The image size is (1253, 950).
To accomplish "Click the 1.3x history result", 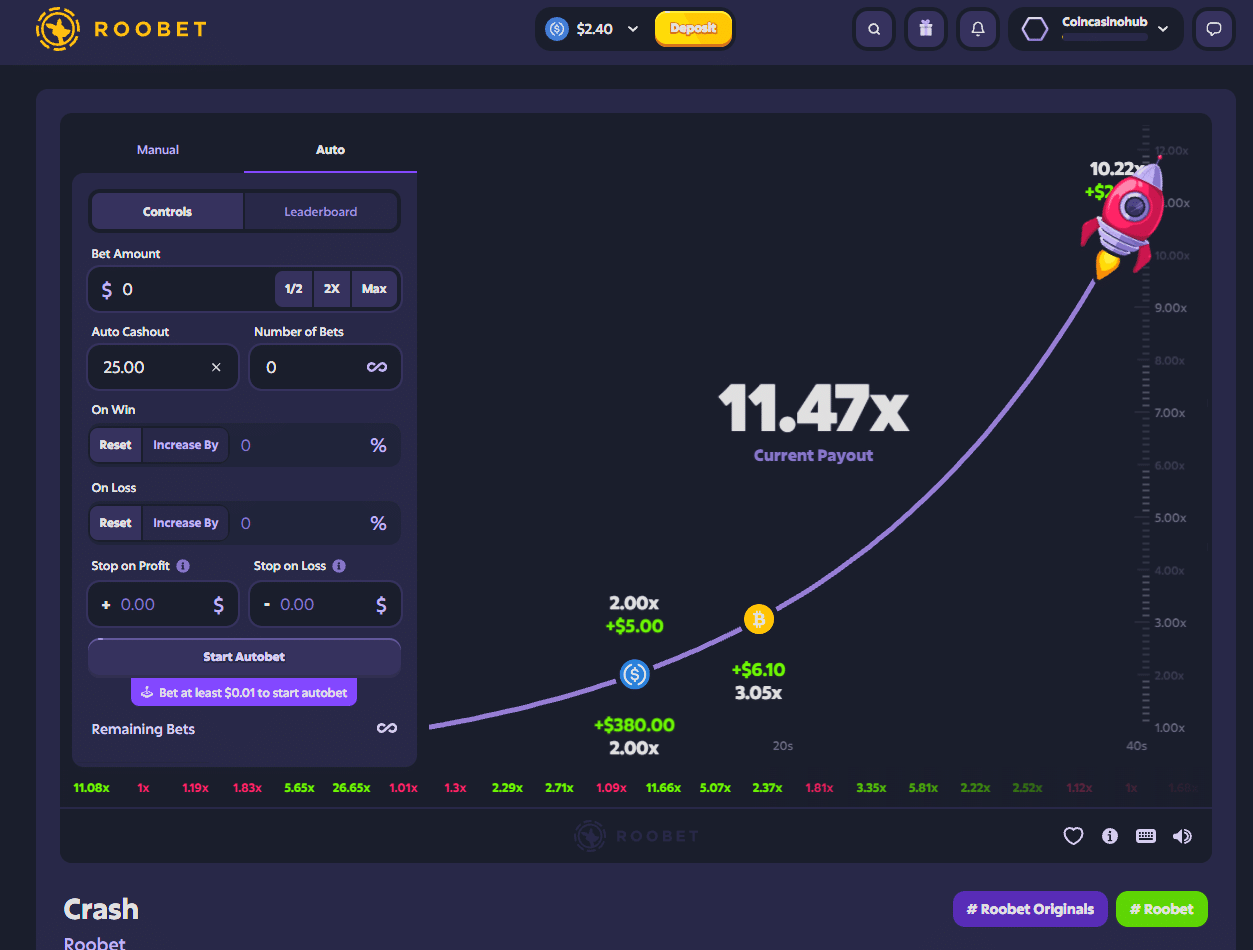I will (455, 788).
